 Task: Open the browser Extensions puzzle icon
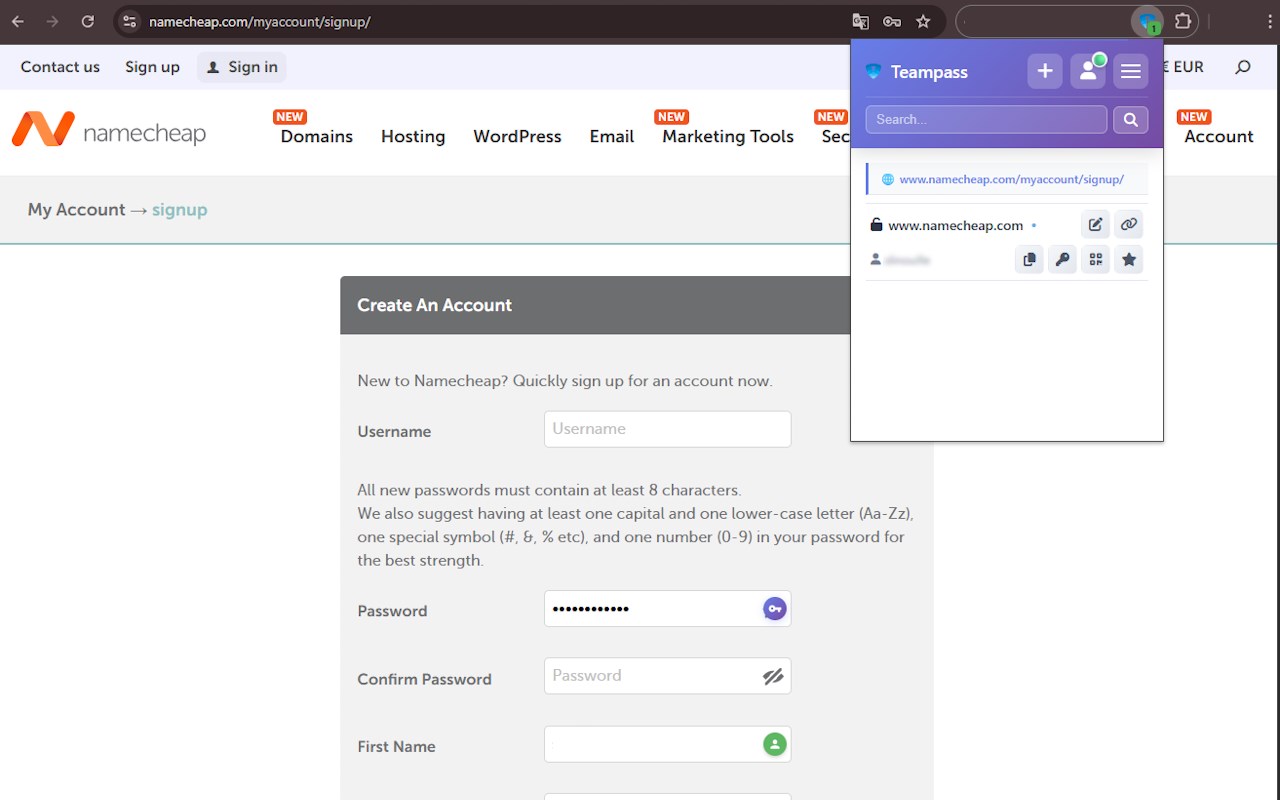pyautogui.click(x=1183, y=21)
